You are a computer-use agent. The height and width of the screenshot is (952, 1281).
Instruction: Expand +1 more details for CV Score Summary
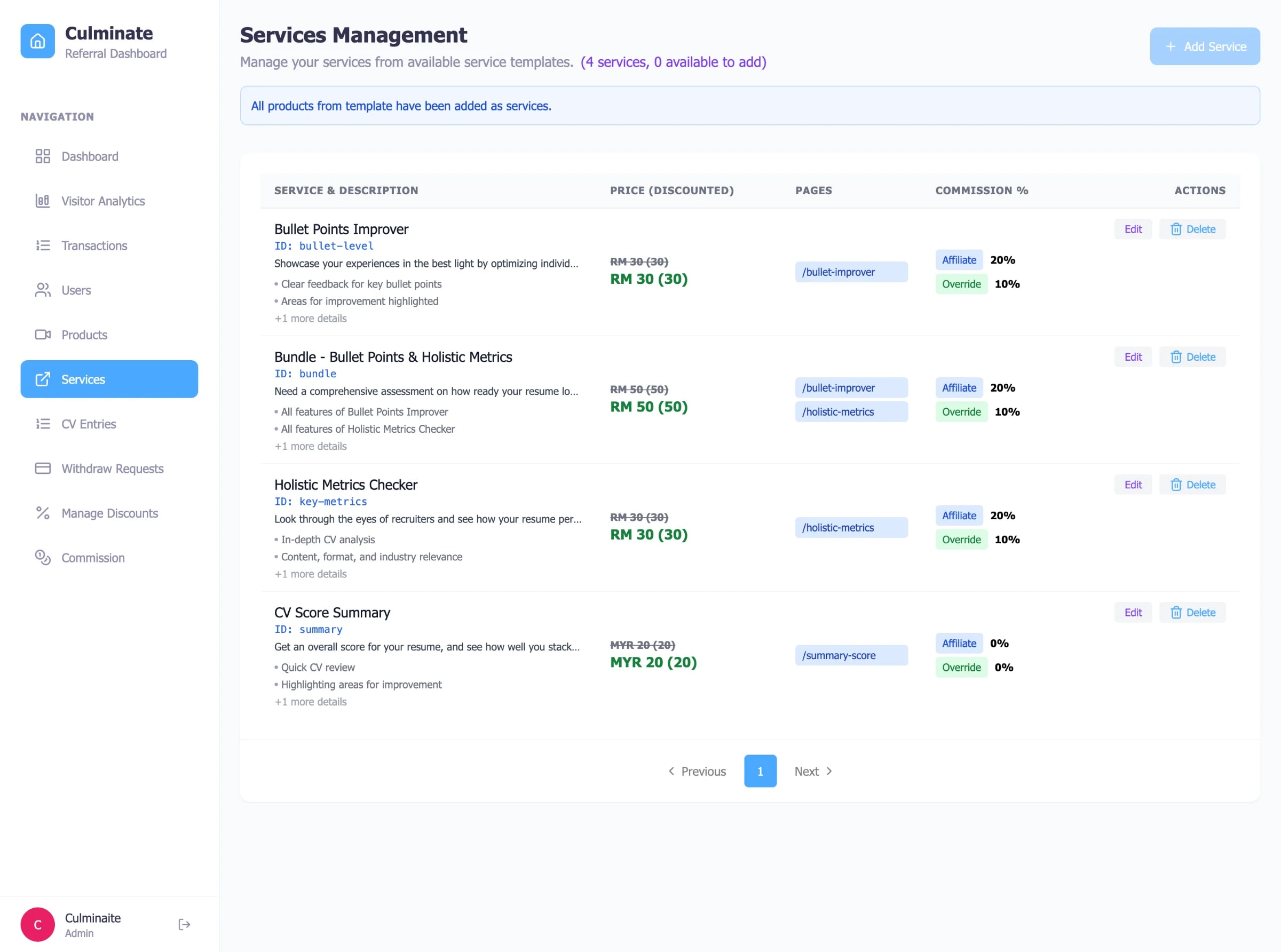click(311, 702)
